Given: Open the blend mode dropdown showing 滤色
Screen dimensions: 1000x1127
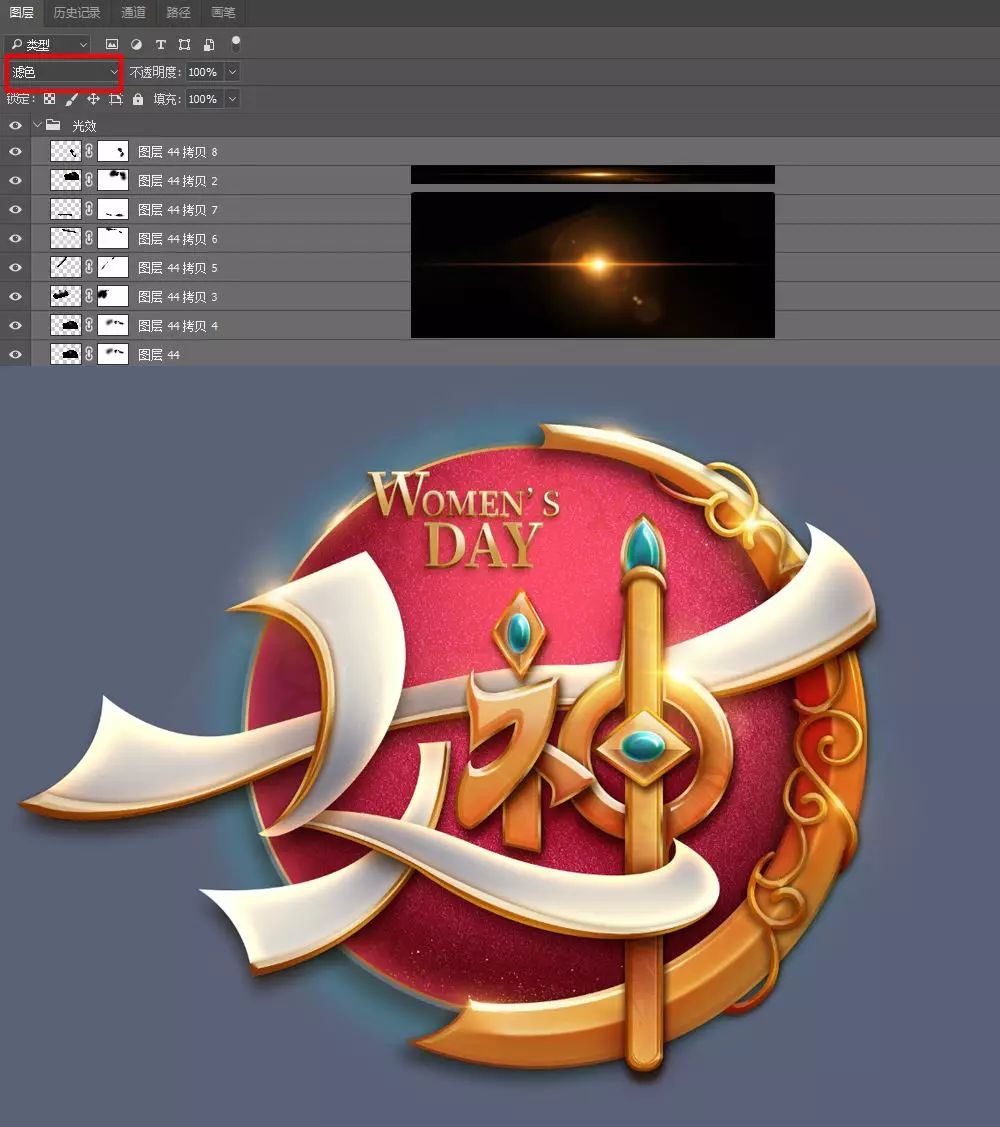Looking at the screenshot, I should click(62, 71).
